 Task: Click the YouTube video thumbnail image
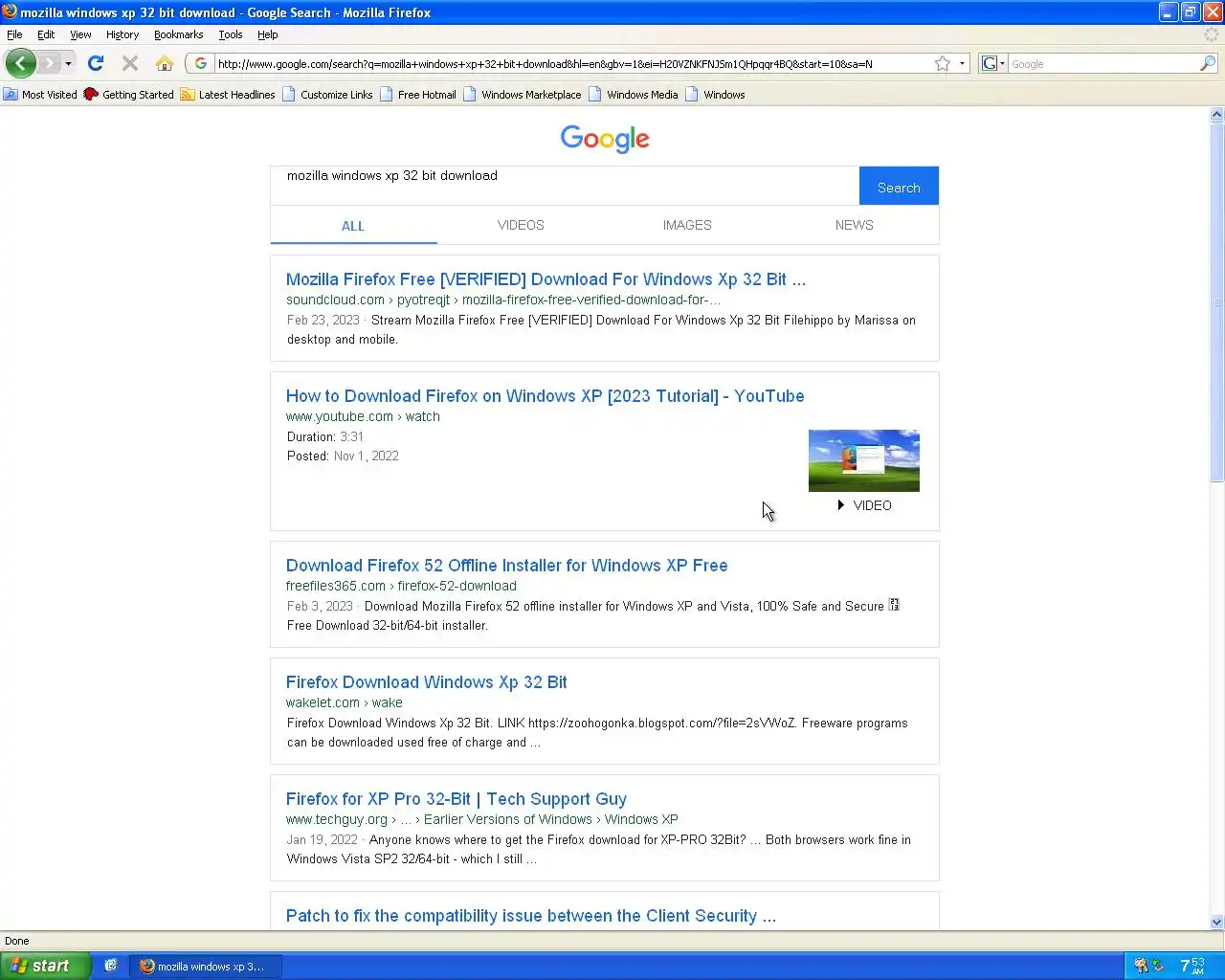[x=864, y=460]
